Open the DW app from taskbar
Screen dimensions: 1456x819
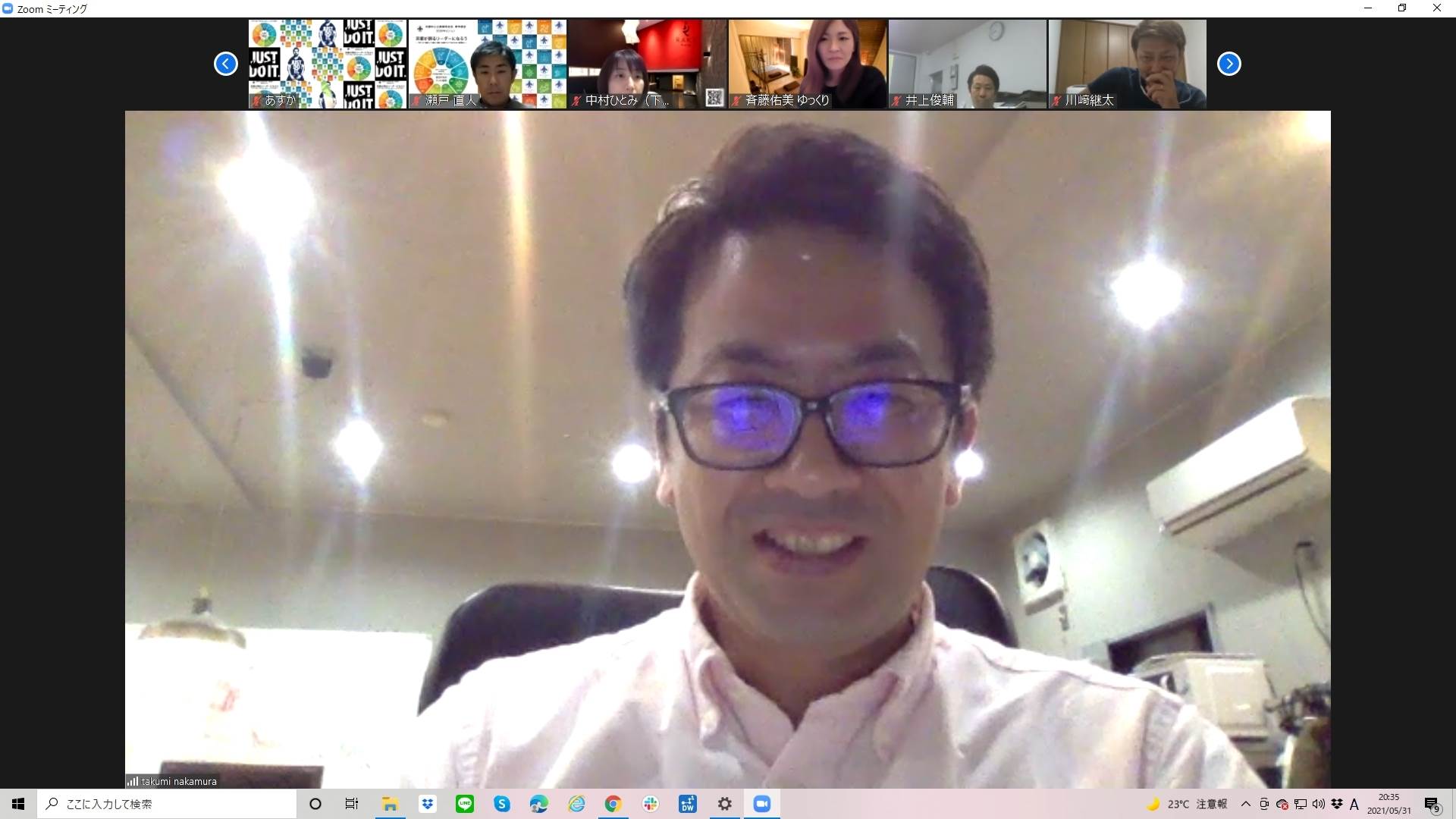(687, 804)
